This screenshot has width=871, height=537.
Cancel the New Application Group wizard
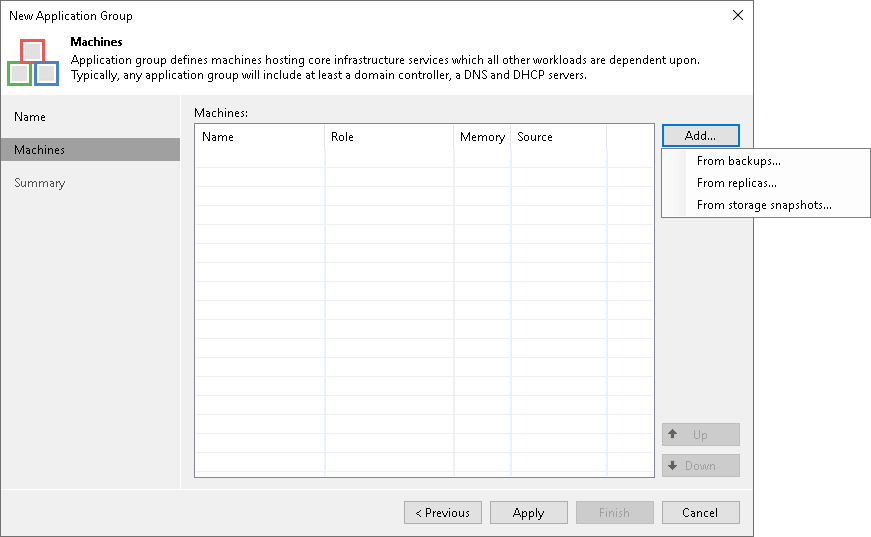point(700,513)
